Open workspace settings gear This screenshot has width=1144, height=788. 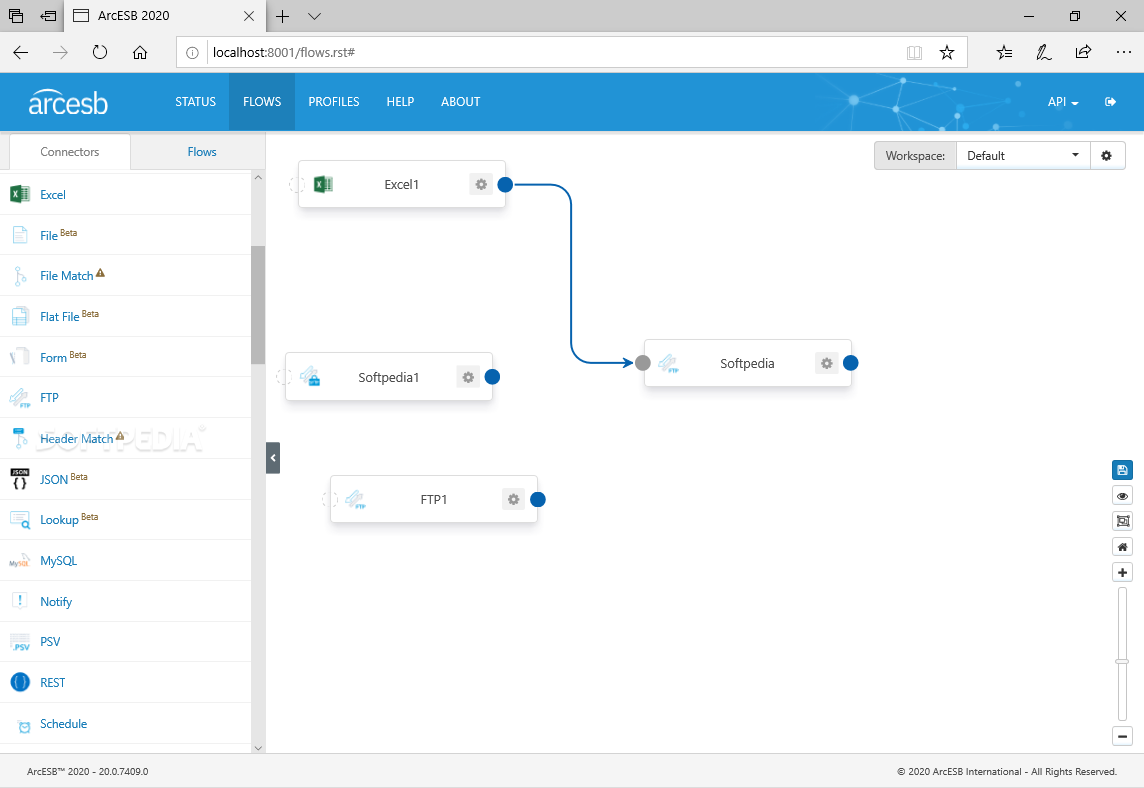point(1107,155)
